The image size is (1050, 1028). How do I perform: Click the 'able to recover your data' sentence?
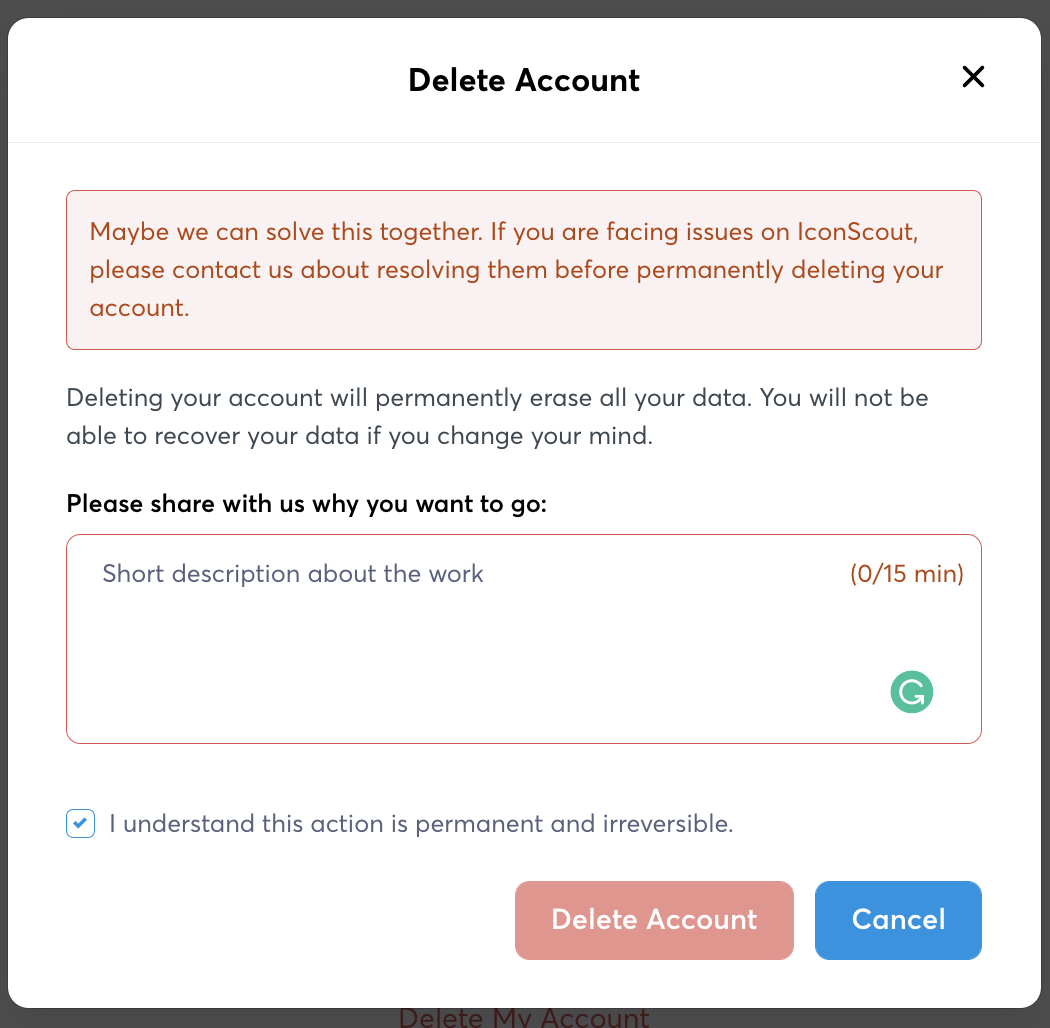coord(360,436)
